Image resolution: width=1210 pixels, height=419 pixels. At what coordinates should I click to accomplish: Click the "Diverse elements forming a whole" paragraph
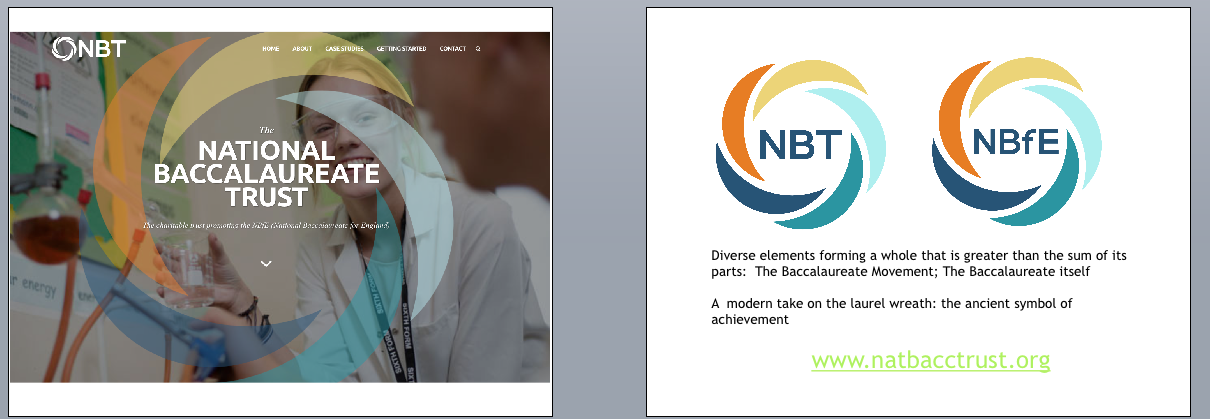tap(918, 263)
